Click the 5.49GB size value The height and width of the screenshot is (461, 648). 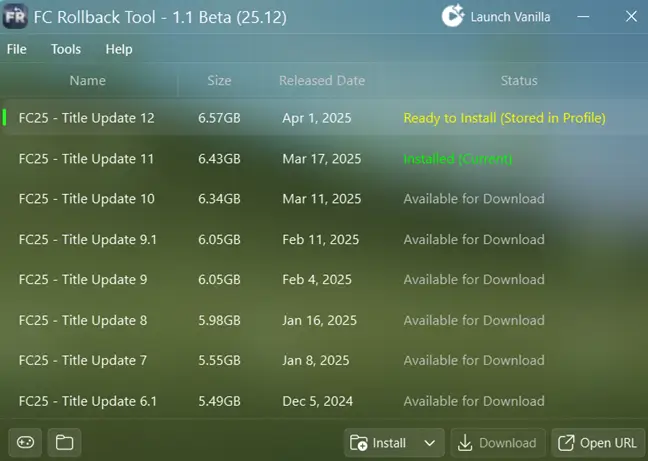pyautogui.click(x=219, y=401)
